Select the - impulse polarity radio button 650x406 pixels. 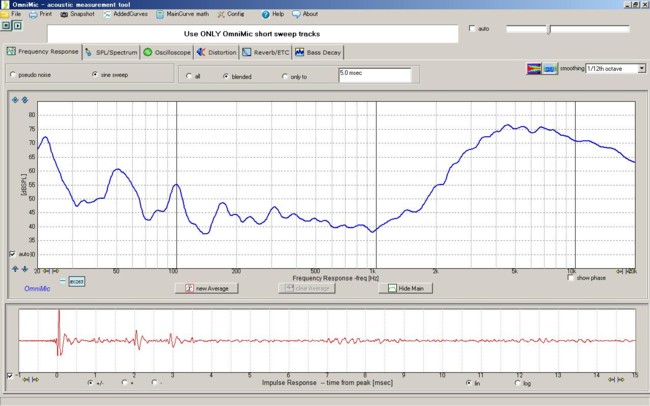pyautogui.click(x=154, y=382)
